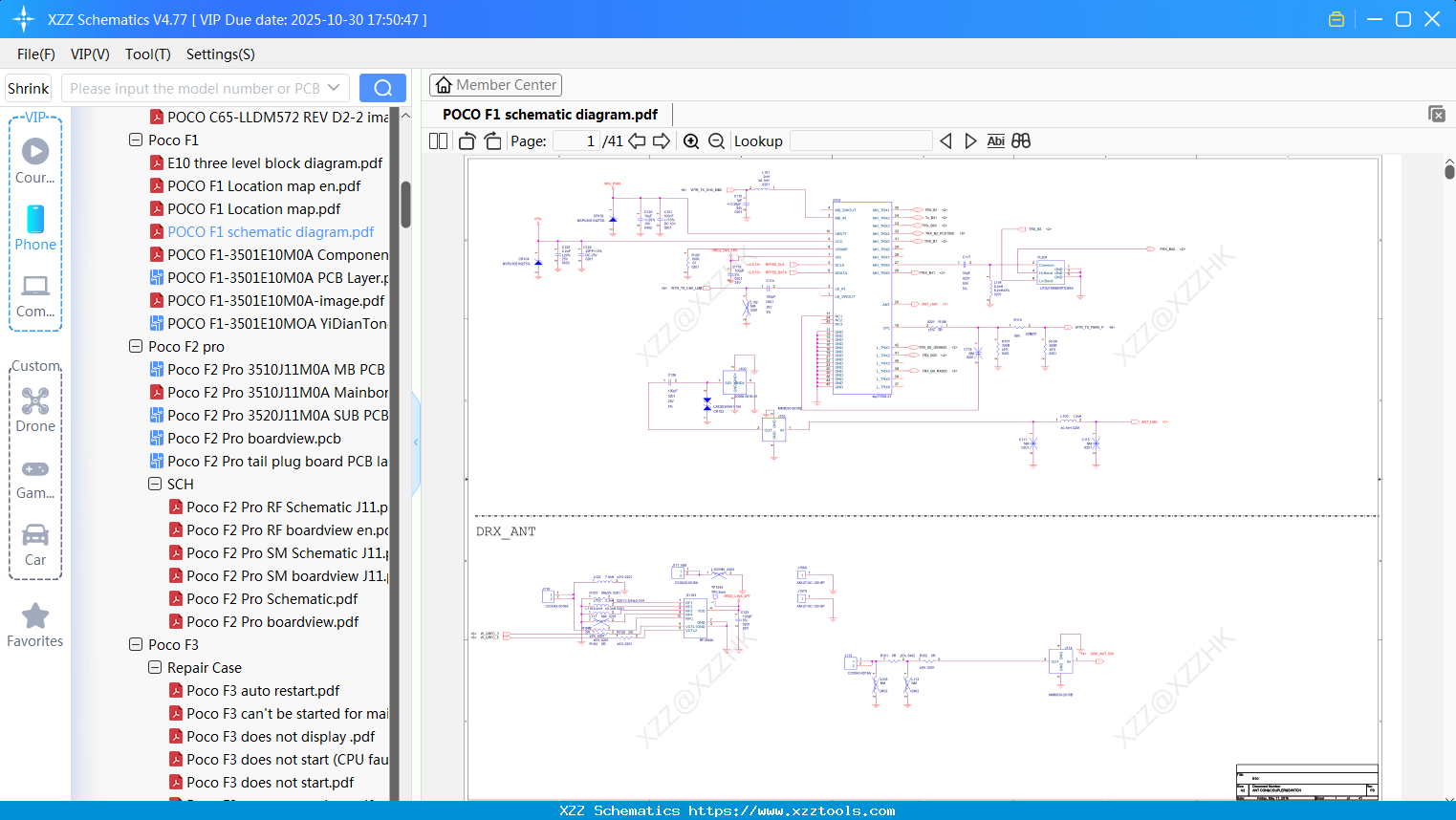Toggle case matching with Abi icon

click(x=995, y=140)
